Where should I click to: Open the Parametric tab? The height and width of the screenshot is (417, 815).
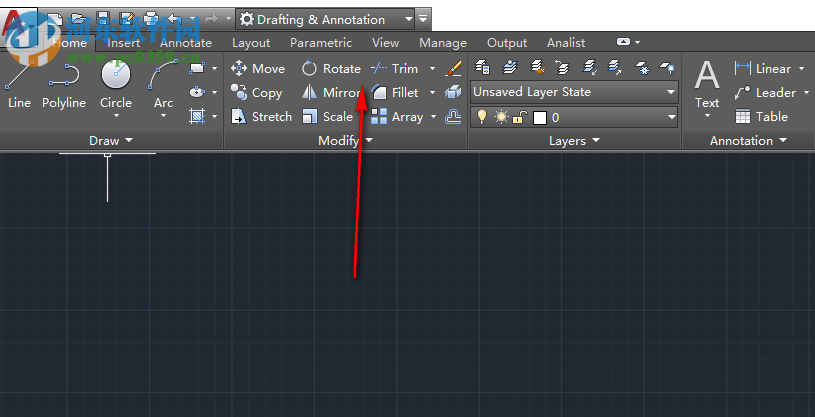click(321, 43)
